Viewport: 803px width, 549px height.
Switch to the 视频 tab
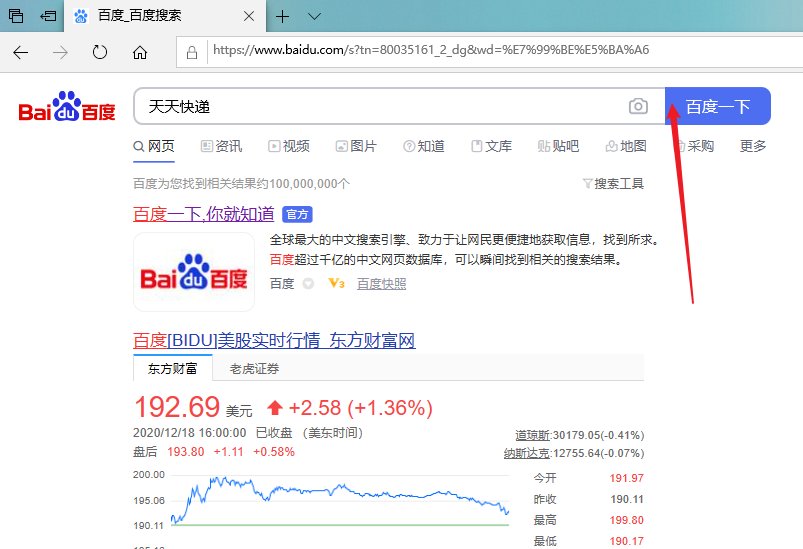pyautogui.click(x=289, y=146)
